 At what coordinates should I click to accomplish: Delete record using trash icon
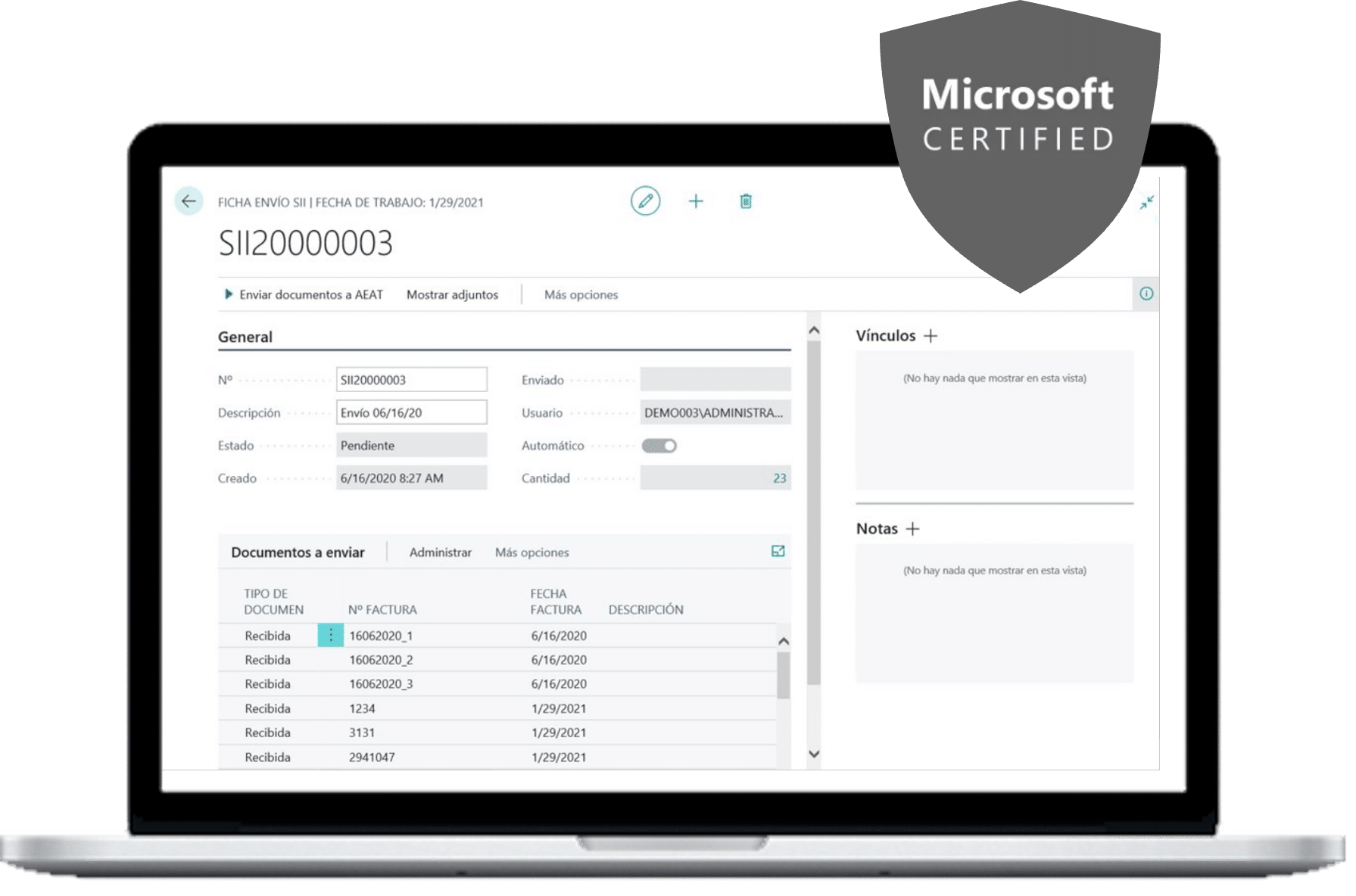click(746, 201)
